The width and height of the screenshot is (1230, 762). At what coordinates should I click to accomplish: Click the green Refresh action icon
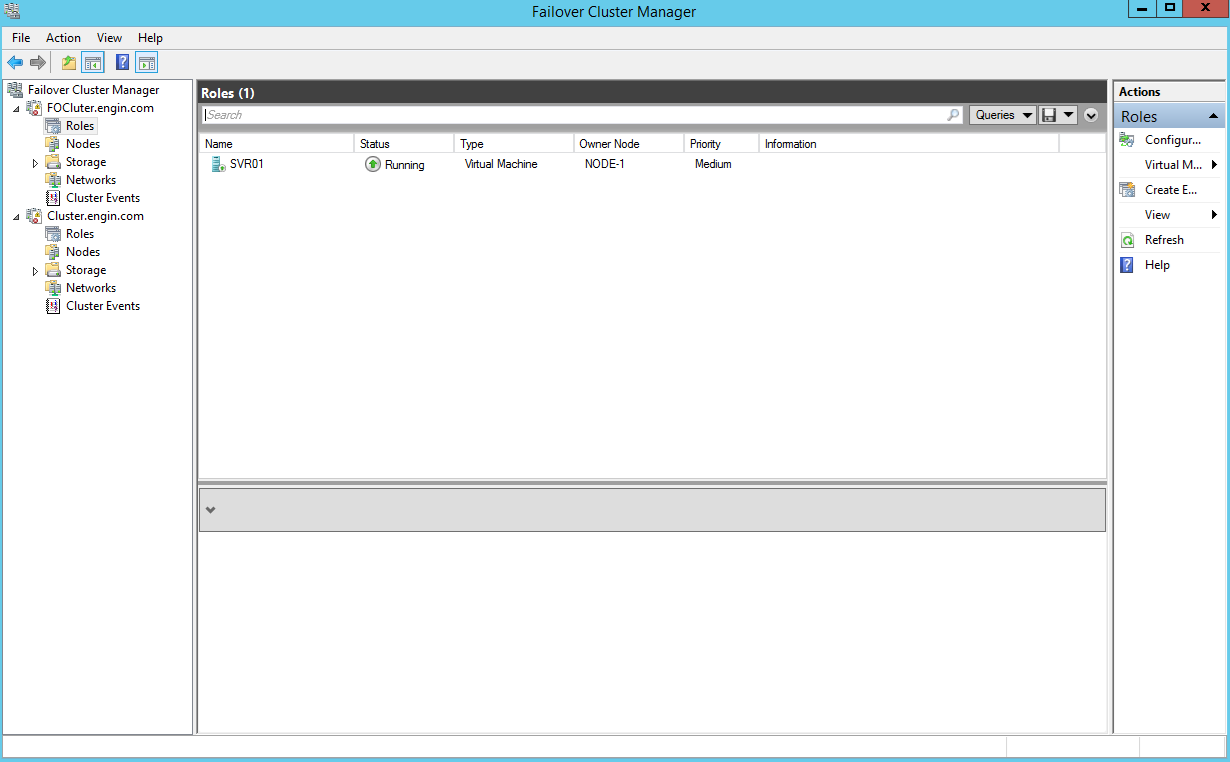[1127, 240]
